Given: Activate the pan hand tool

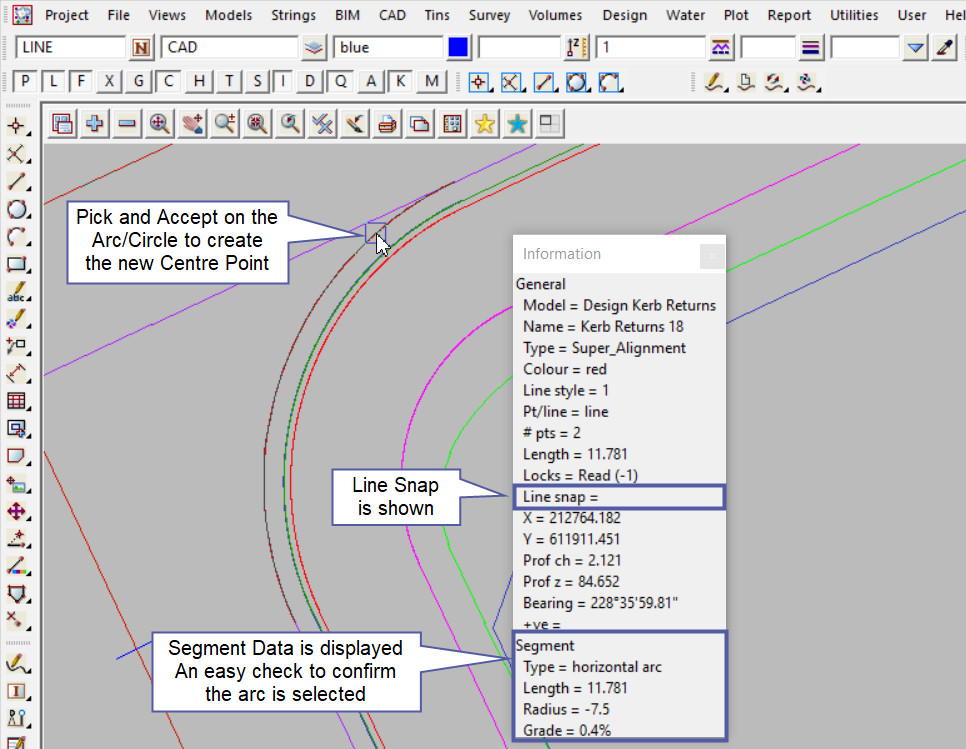Looking at the screenshot, I should click(192, 123).
